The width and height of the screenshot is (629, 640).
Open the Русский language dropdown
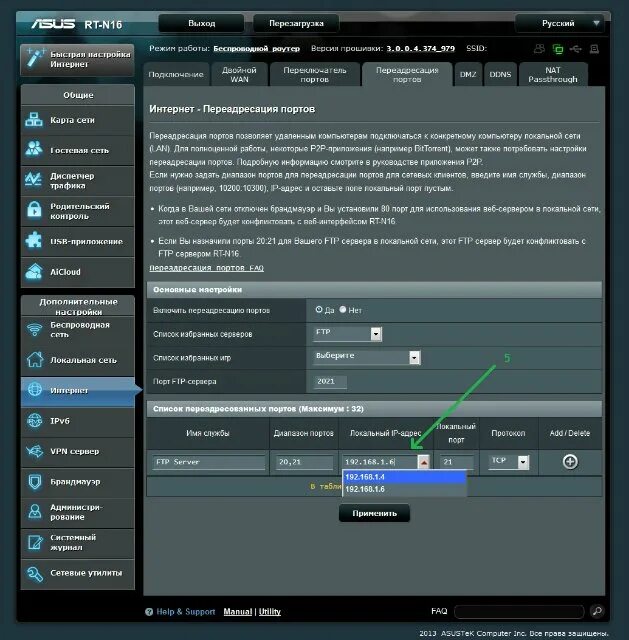coord(560,23)
